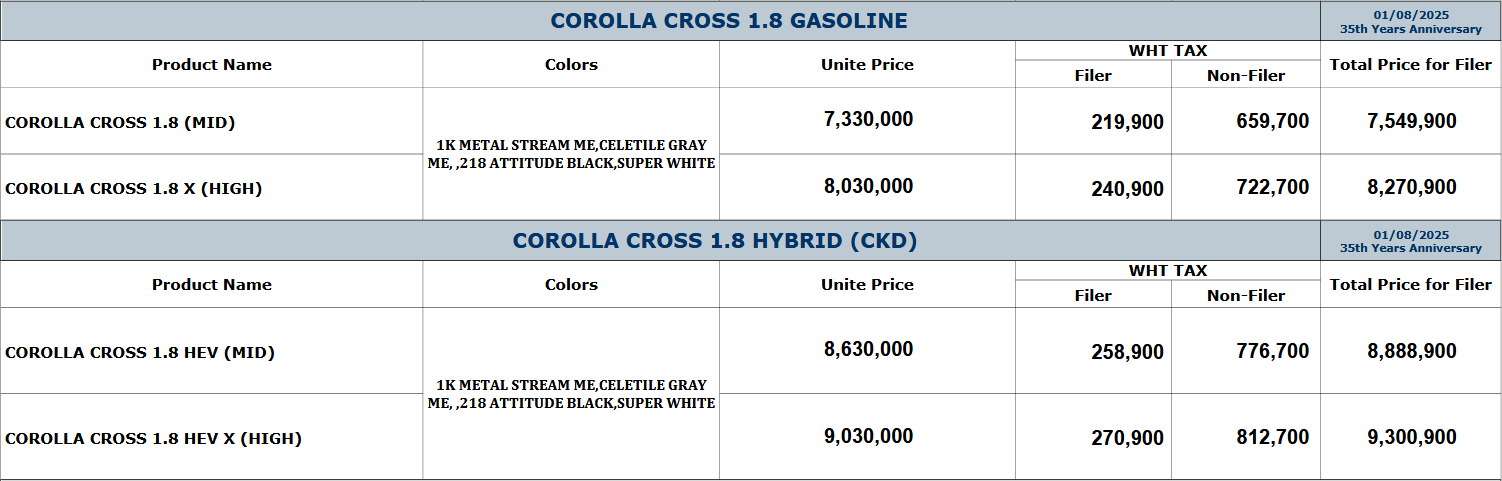Image resolution: width=1502 pixels, height=481 pixels.
Task: Select the COROLLA CROSS 1.8 HEV (MID) cell
Action: coord(140,352)
